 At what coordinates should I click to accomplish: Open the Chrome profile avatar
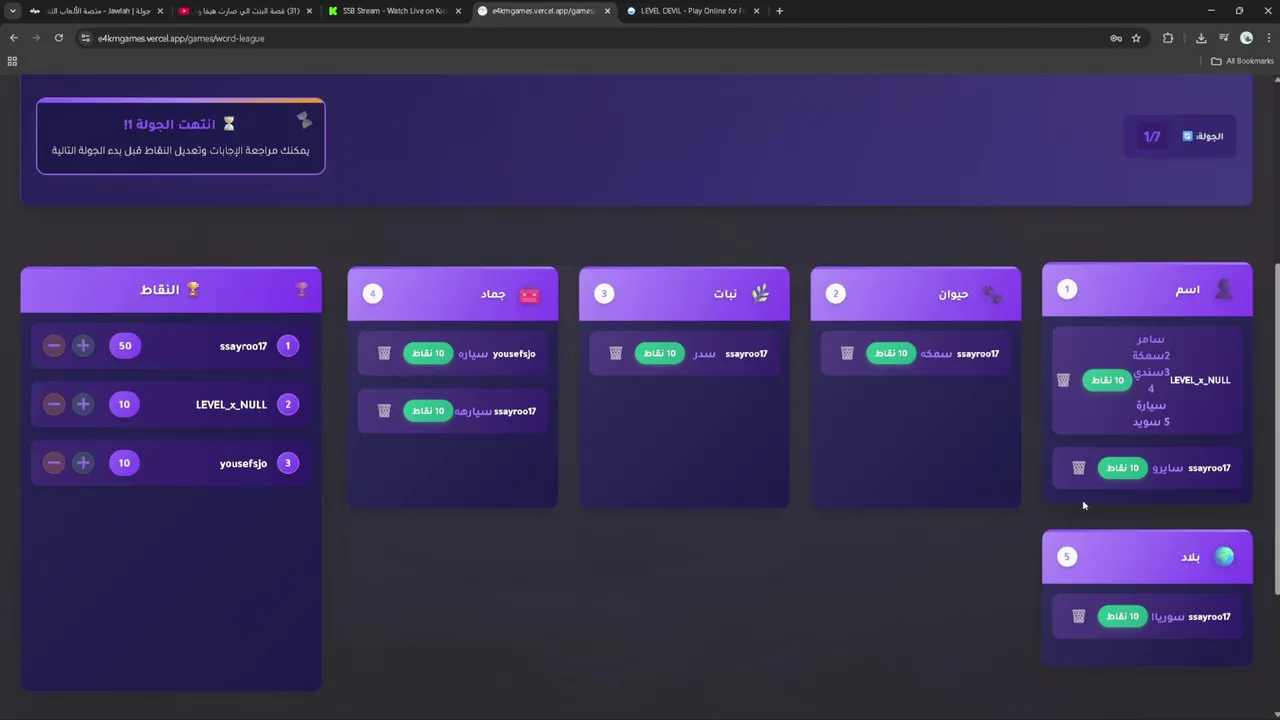(1246, 38)
